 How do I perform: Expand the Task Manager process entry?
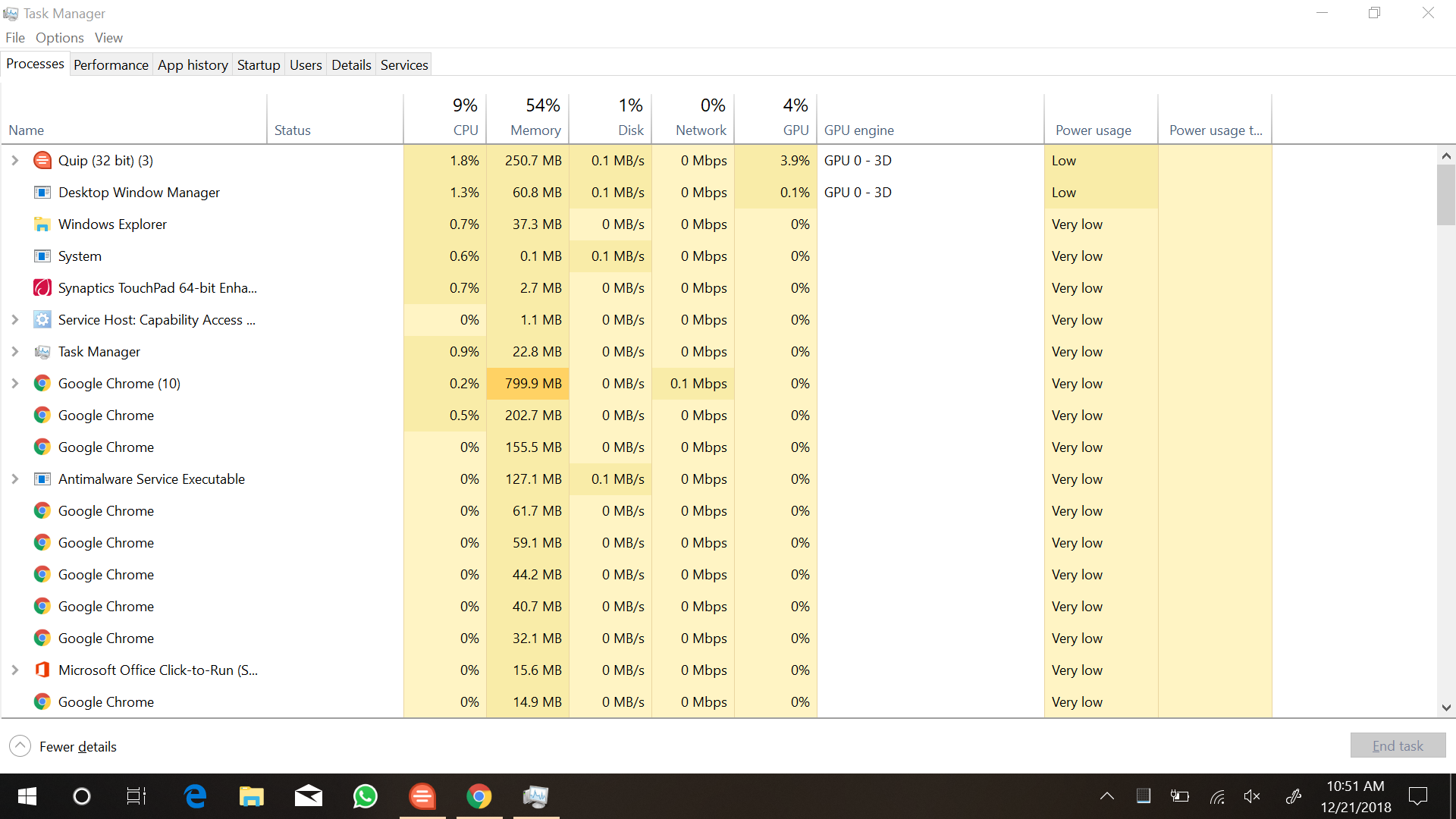click(14, 352)
